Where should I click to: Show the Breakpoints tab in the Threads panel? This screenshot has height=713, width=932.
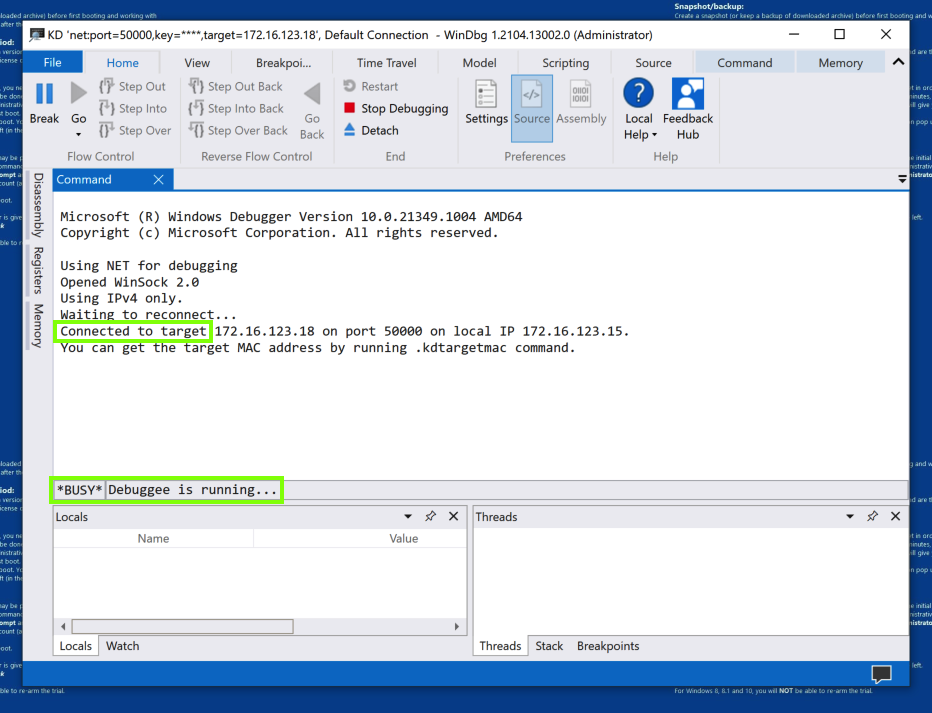tap(607, 646)
